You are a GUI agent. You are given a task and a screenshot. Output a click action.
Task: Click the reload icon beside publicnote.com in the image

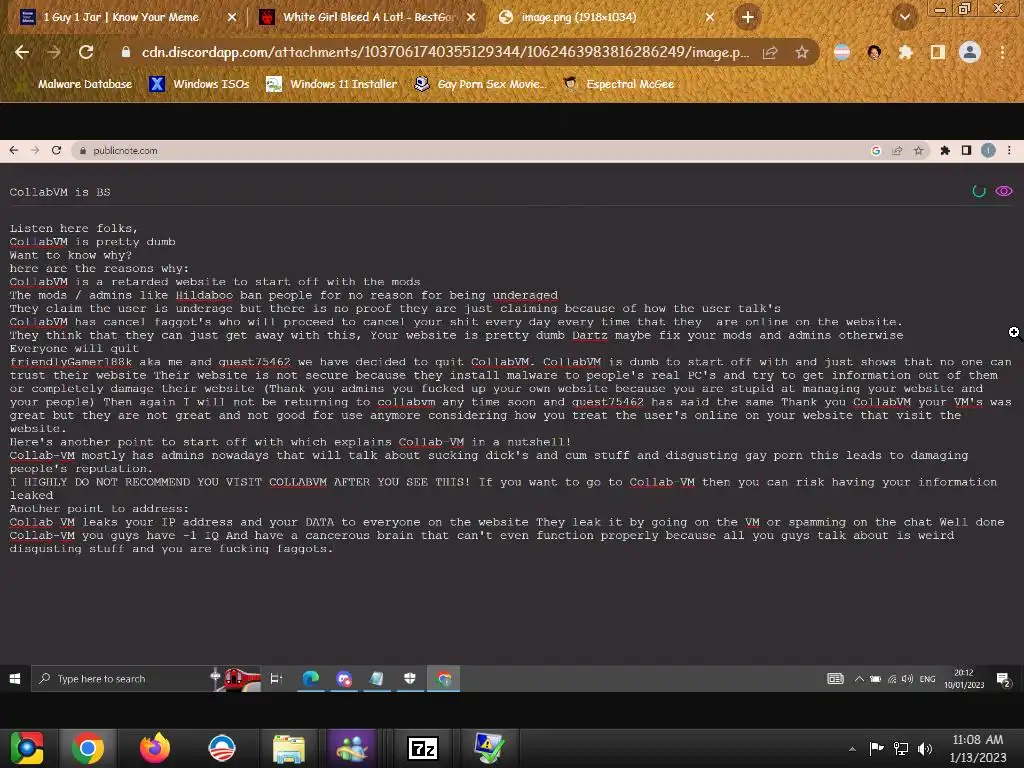click(x=56, y=150)
